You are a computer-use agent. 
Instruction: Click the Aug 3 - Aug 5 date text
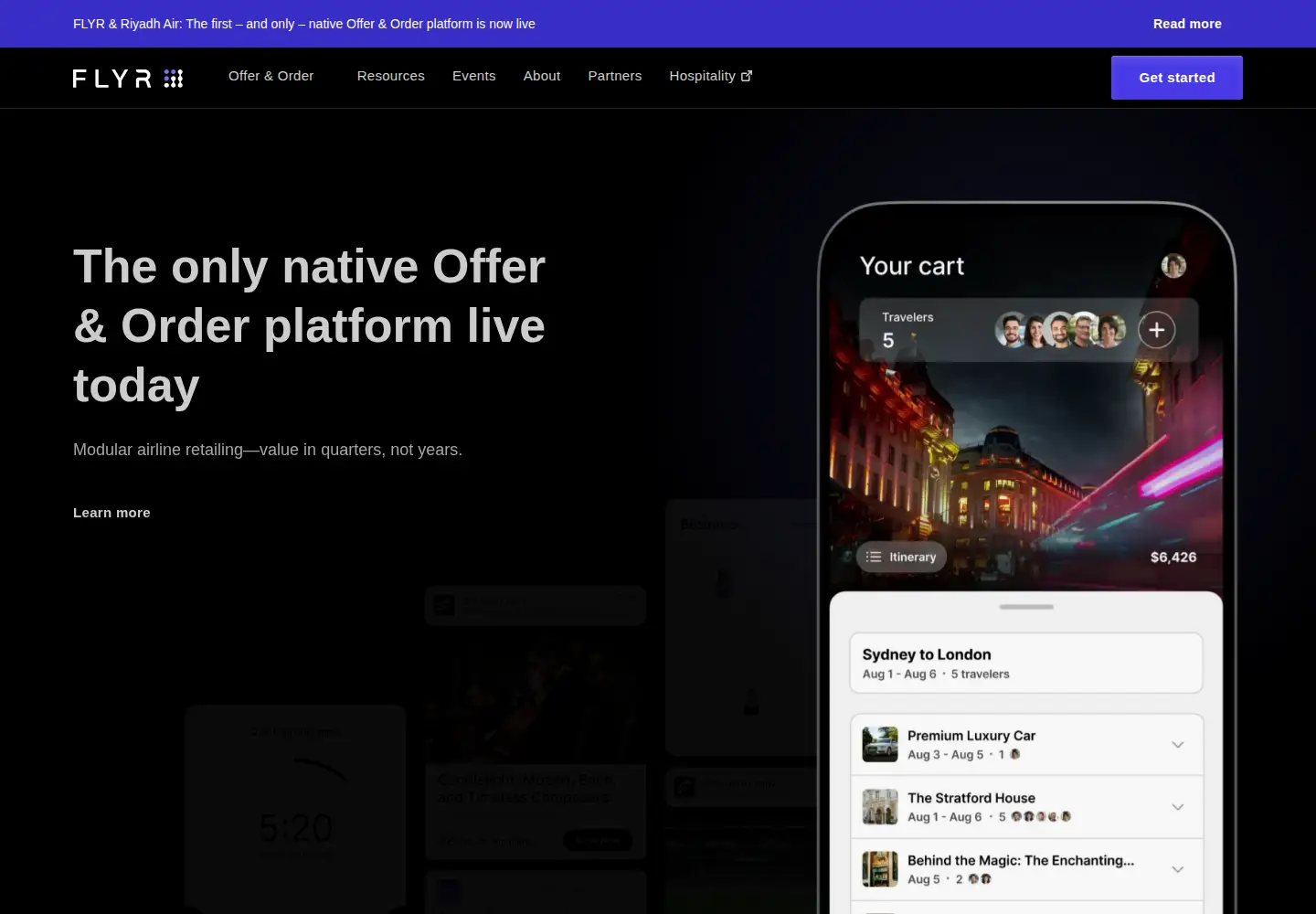[x=946, y=755]
